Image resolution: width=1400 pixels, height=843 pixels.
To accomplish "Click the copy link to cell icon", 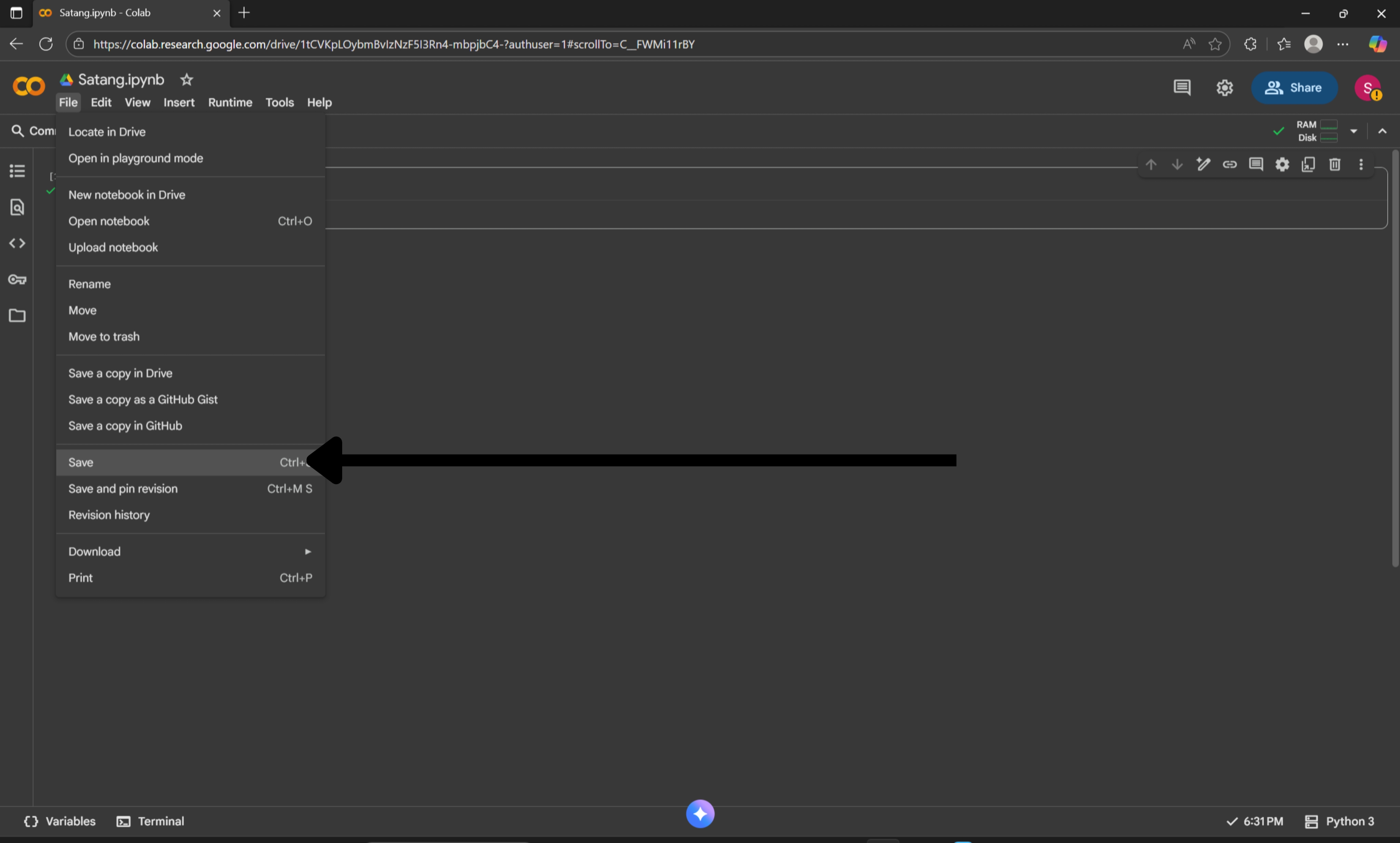I will [1229, 165].
